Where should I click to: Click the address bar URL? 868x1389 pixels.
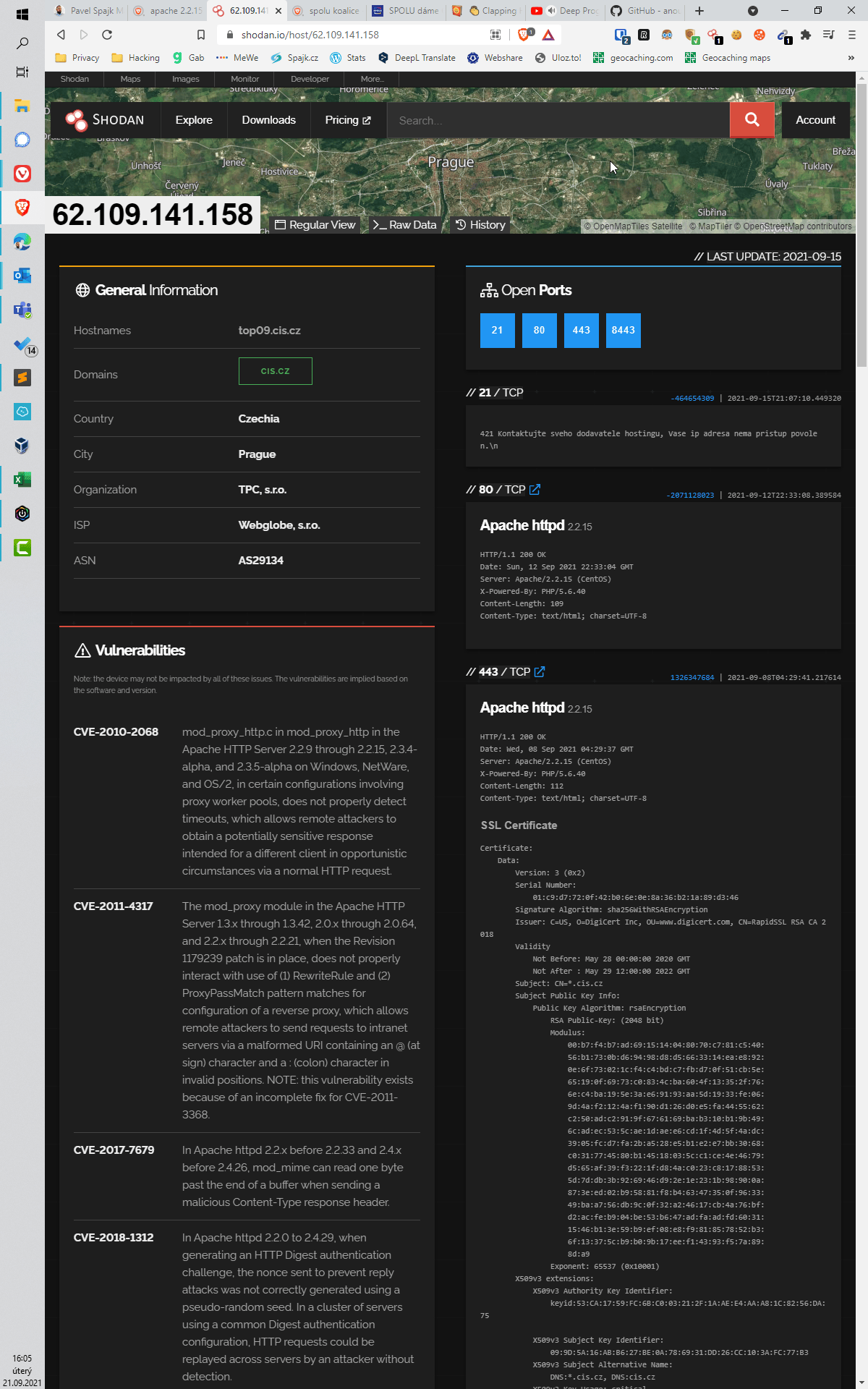point(310,35)
